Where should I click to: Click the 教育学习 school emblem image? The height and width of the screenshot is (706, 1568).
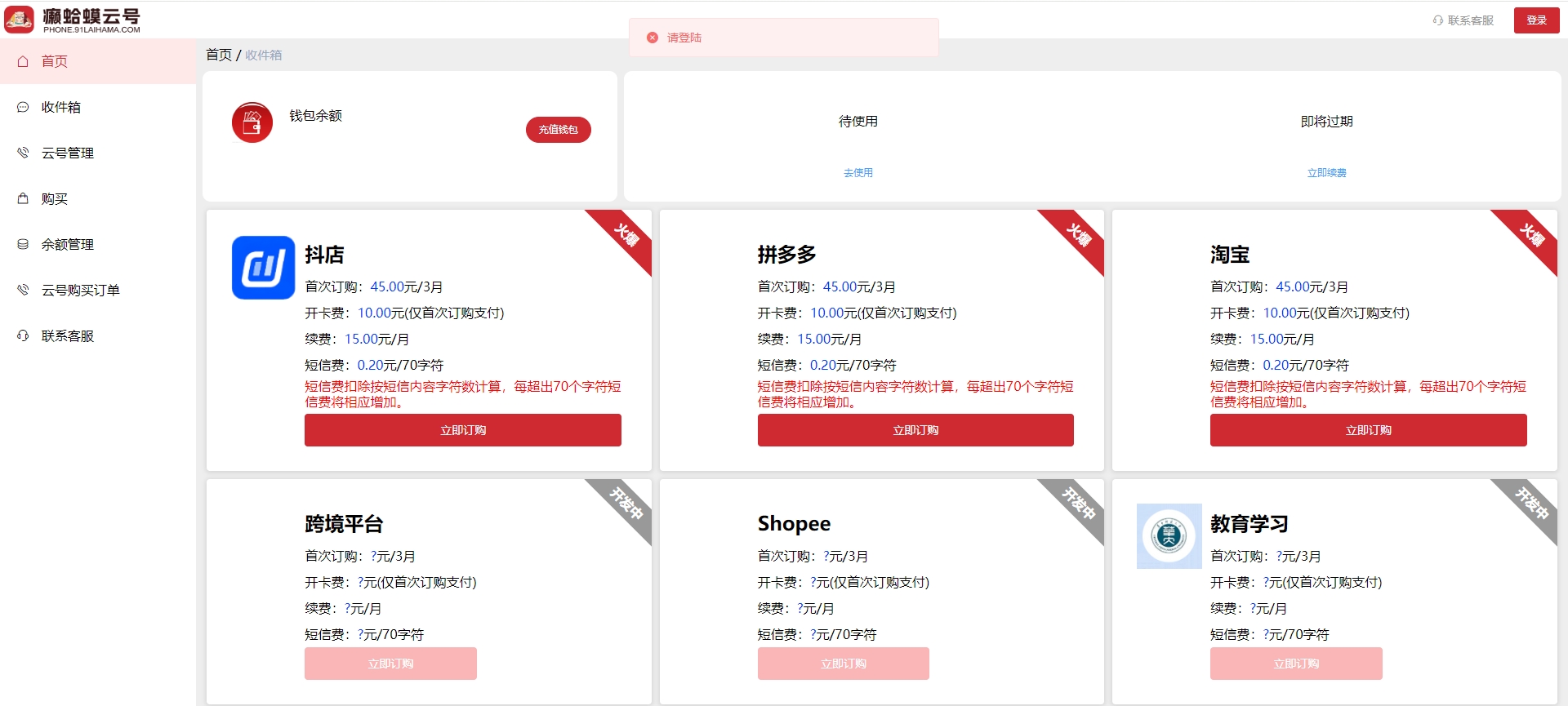click(x=1169, y=536)
